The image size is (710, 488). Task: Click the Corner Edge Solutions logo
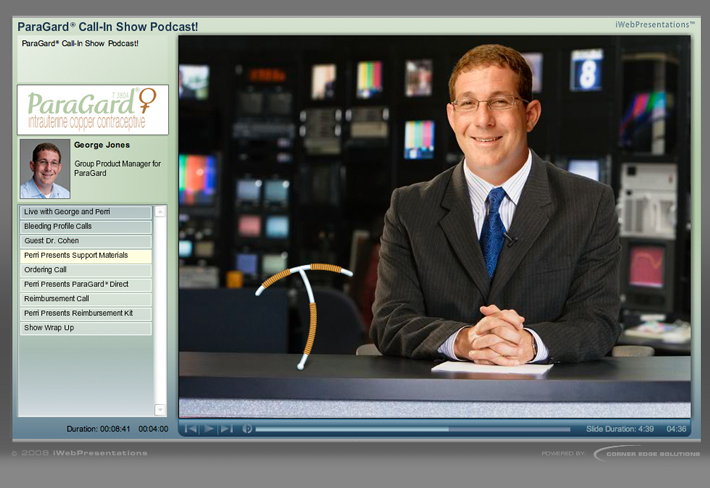click(647, 453)
